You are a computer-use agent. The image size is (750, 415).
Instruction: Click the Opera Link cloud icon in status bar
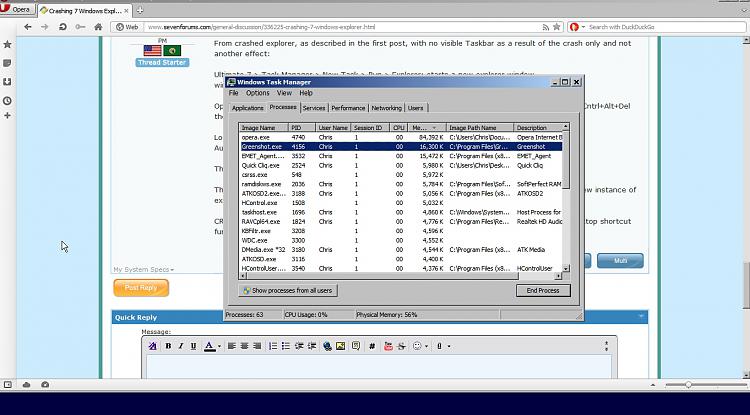point(27,384)
